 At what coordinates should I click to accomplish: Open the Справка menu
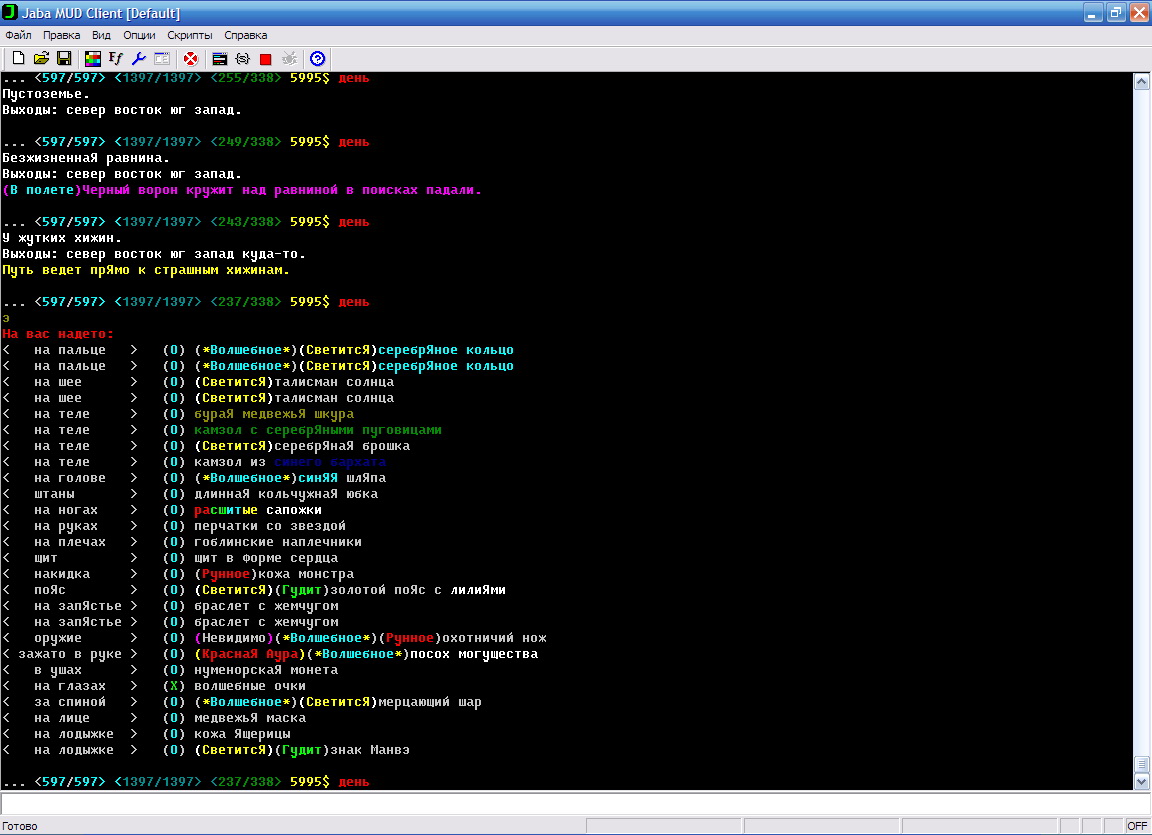click(246, 35)
